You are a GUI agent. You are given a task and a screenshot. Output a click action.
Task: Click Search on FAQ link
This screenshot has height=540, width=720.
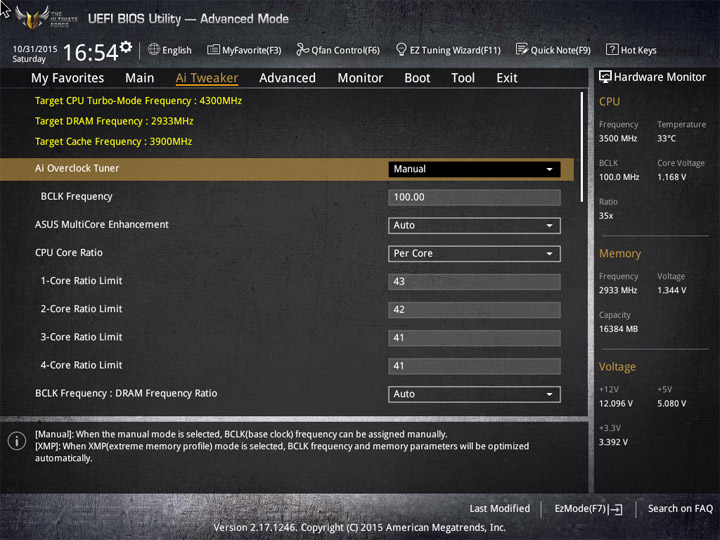681,508
